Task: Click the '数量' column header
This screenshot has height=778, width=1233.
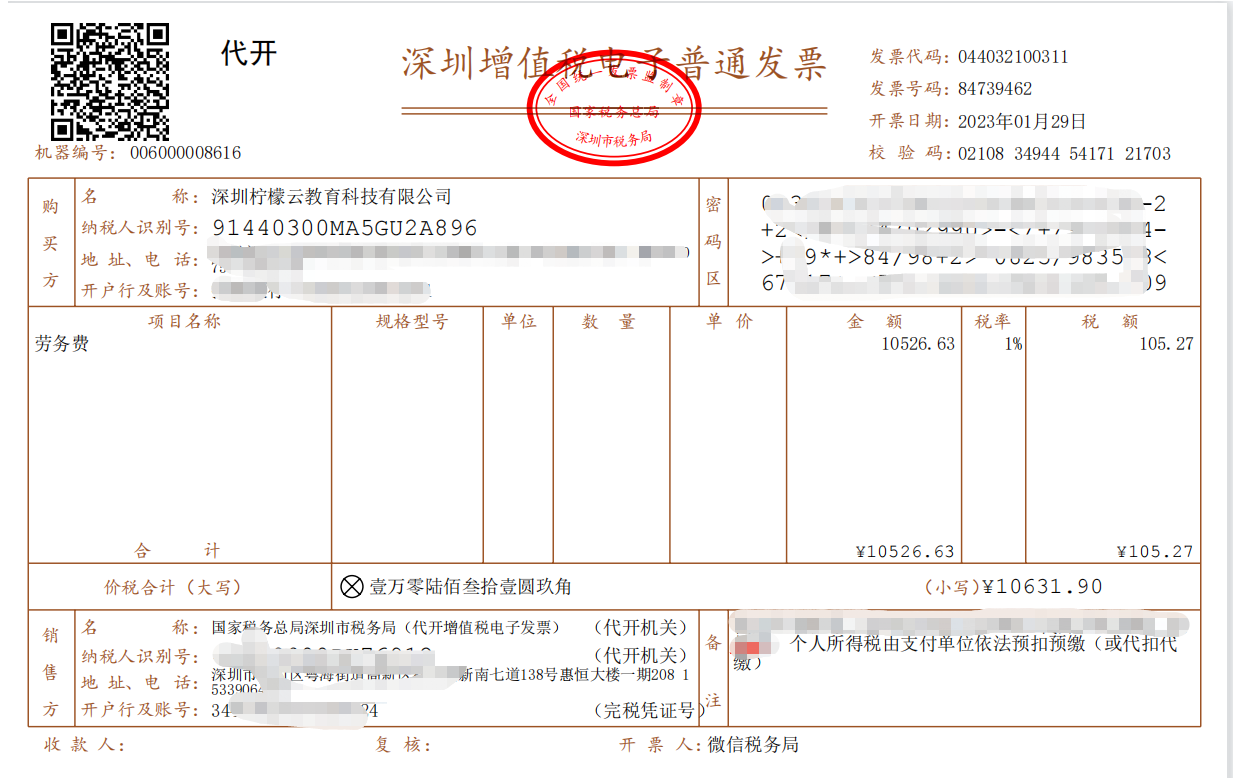Action: point(609,321)
